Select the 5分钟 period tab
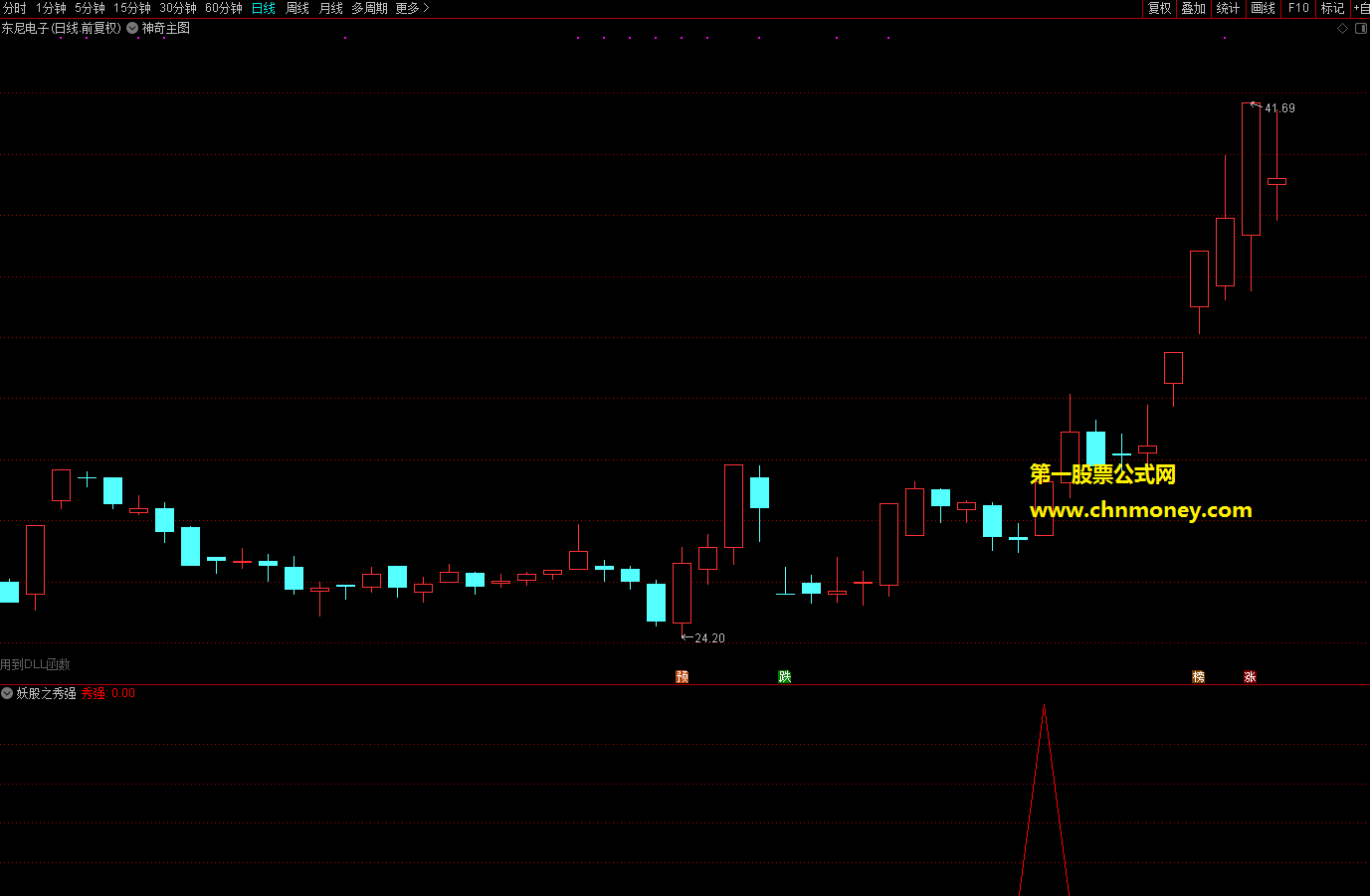Viewport: 1370px width, 896px height. point(90,8)
